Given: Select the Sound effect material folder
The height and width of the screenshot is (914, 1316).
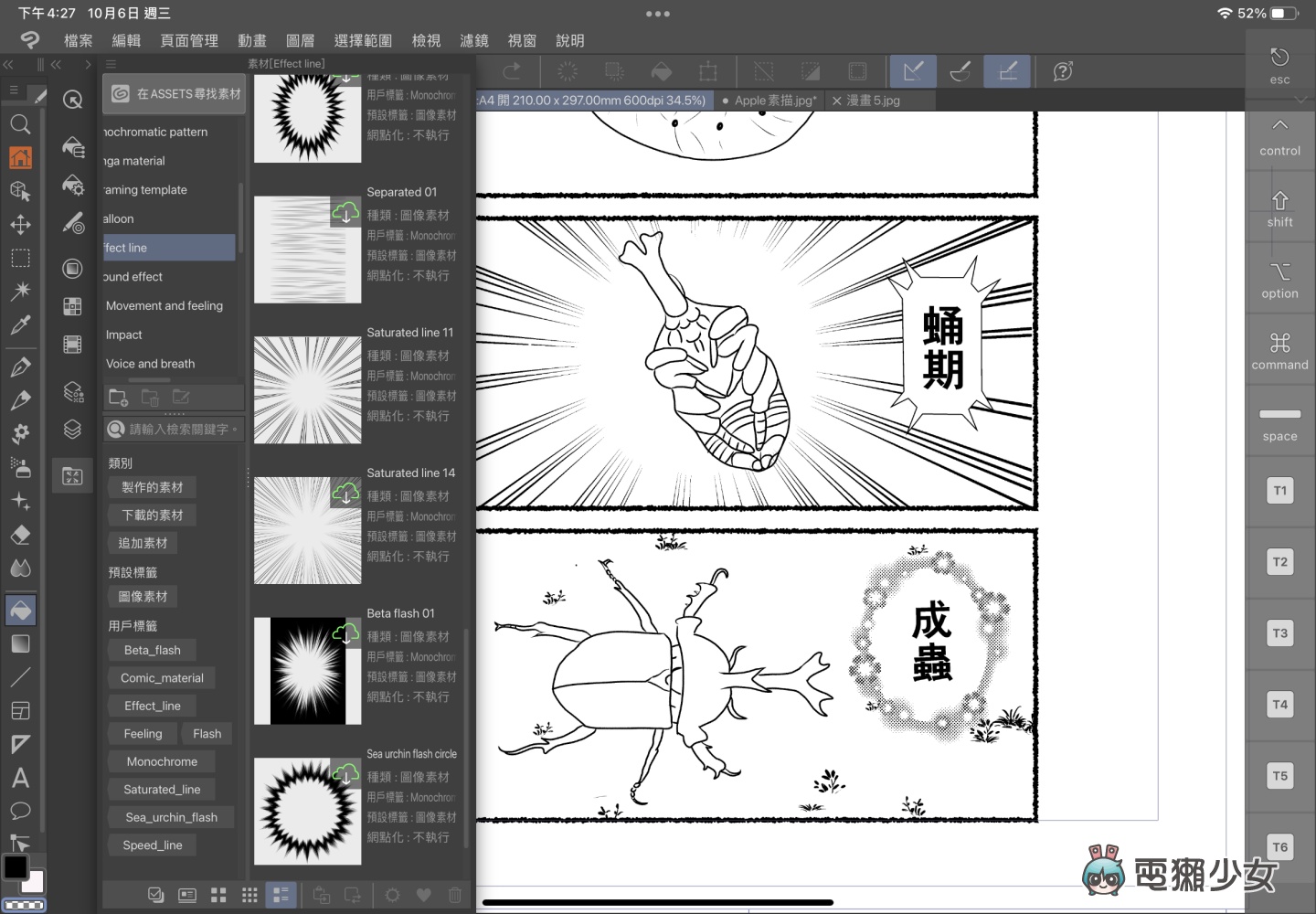Looking at the screenshot, I should 169,277.
